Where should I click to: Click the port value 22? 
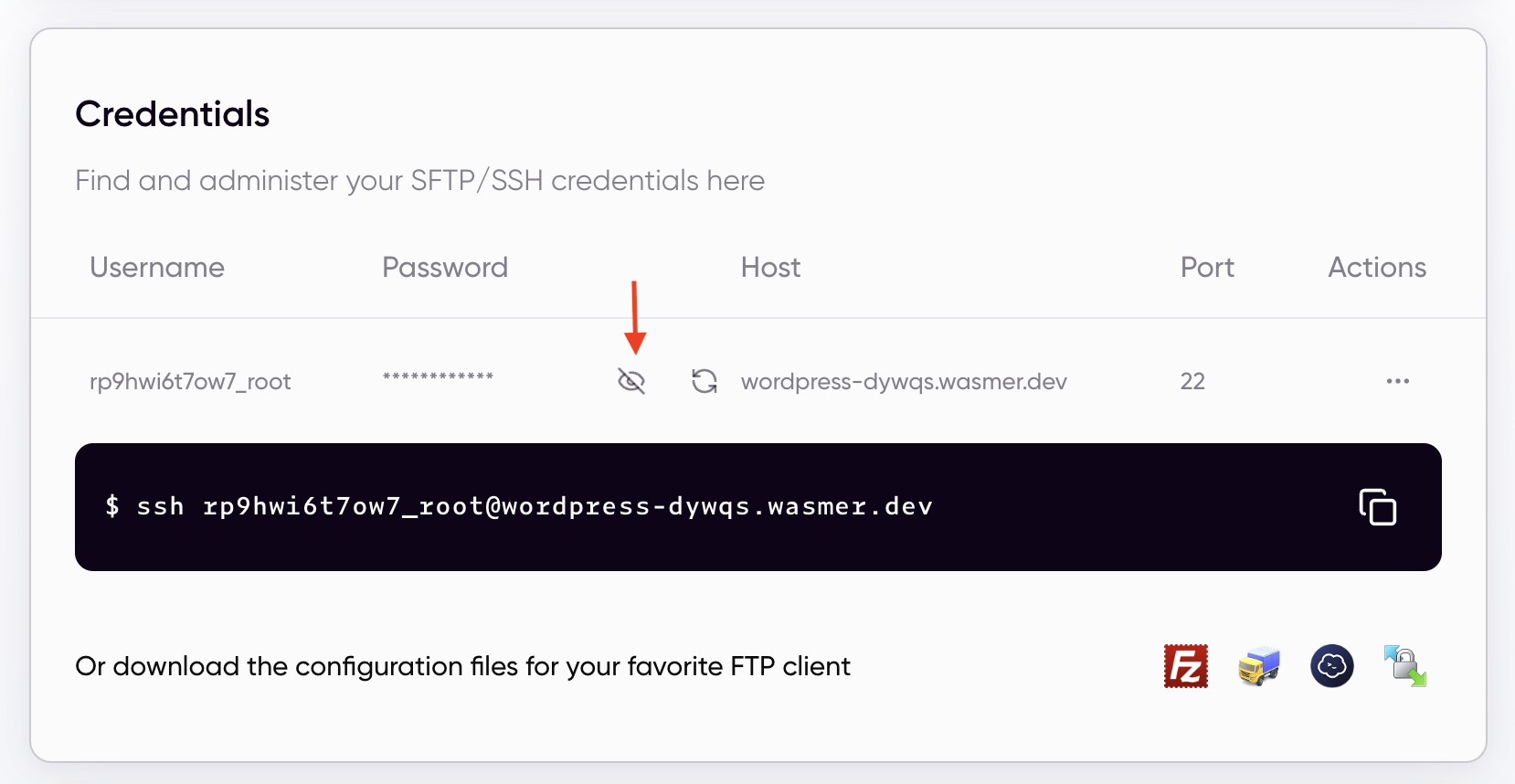[x=1192, y=381]
